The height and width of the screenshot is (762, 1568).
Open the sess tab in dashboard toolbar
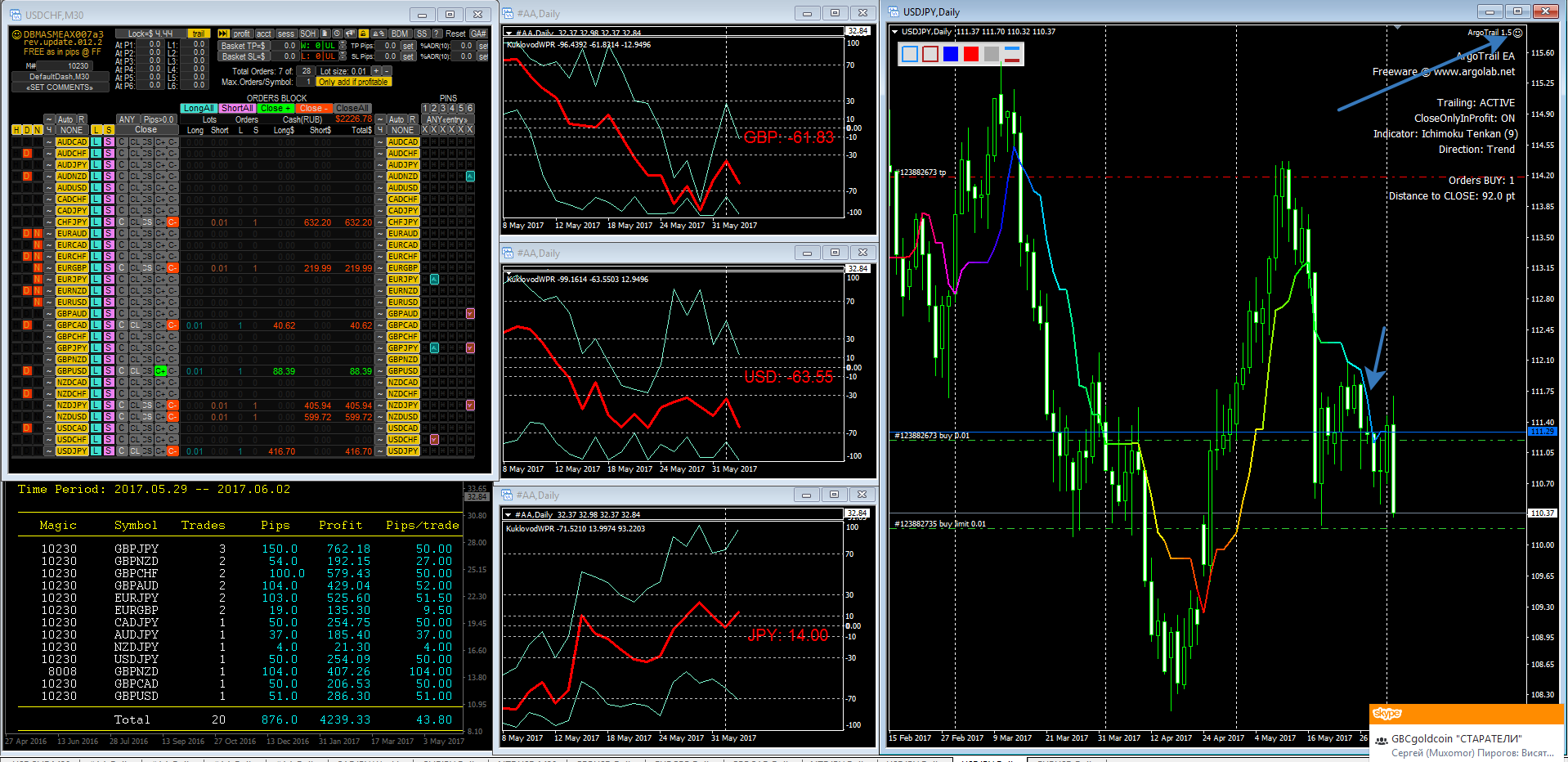pyautogui.click(x=286, y=34)
